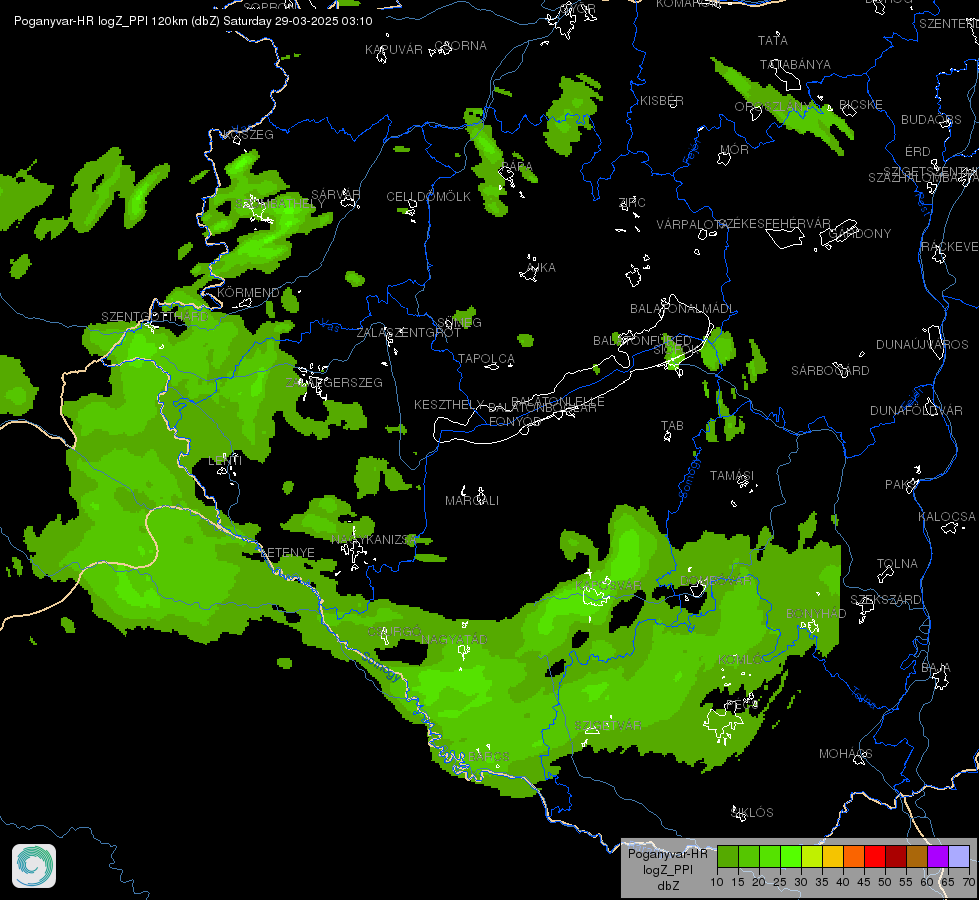
Task: Select the 'SIKLÓS' label
Action: (x=752, y=813)
